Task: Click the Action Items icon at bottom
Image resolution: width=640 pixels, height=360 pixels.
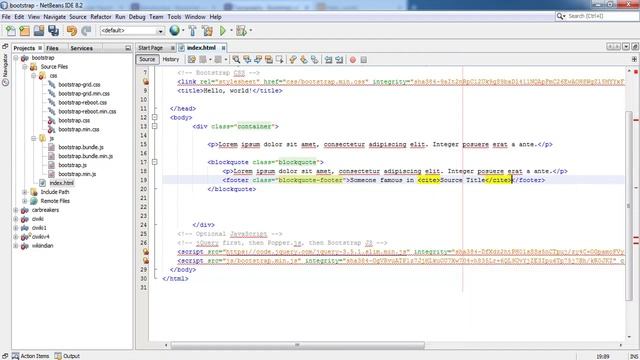Action: pos(15,356)
